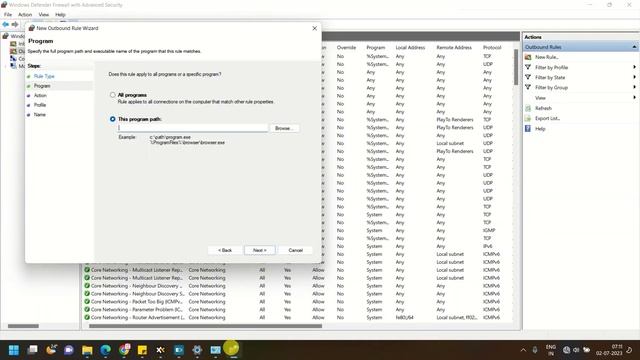Open the File menu
The height and width of the screenshot is (360, 640).
[8, 15]
